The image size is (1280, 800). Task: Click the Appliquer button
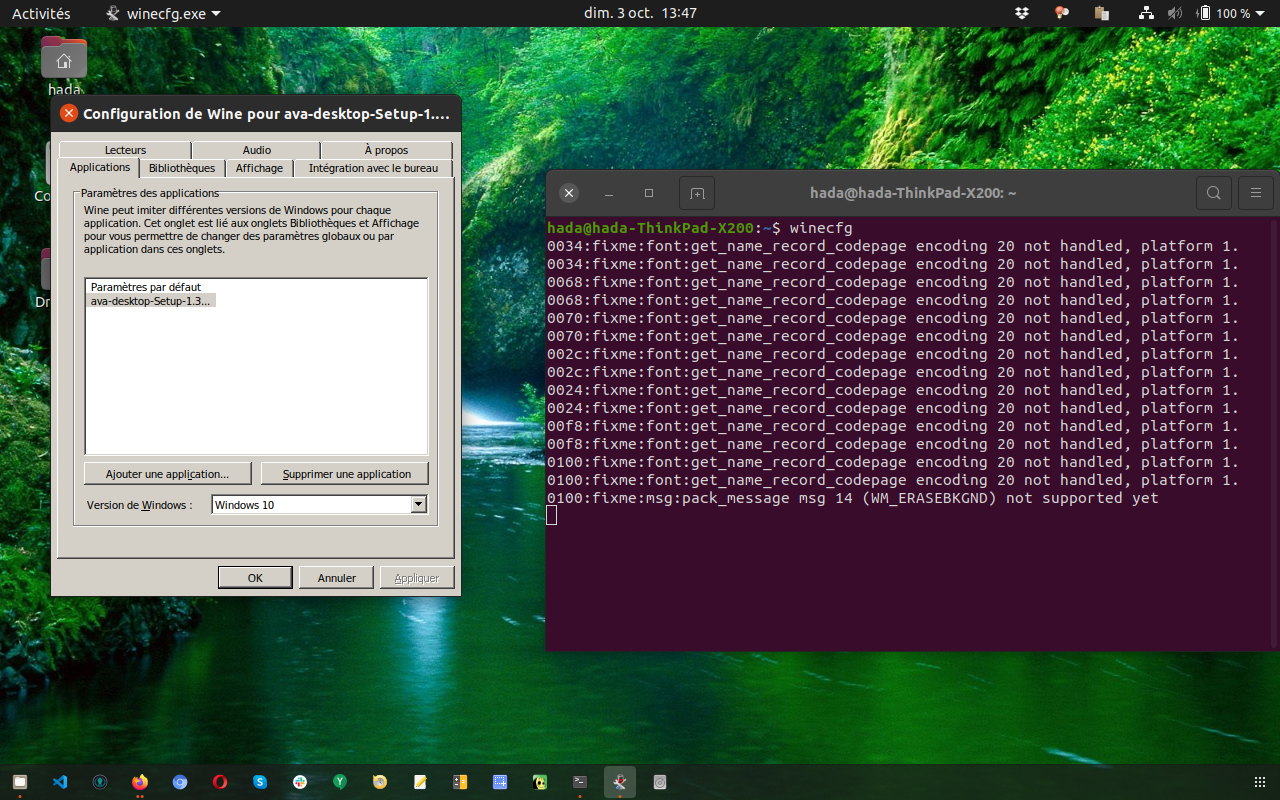point(417,578)
